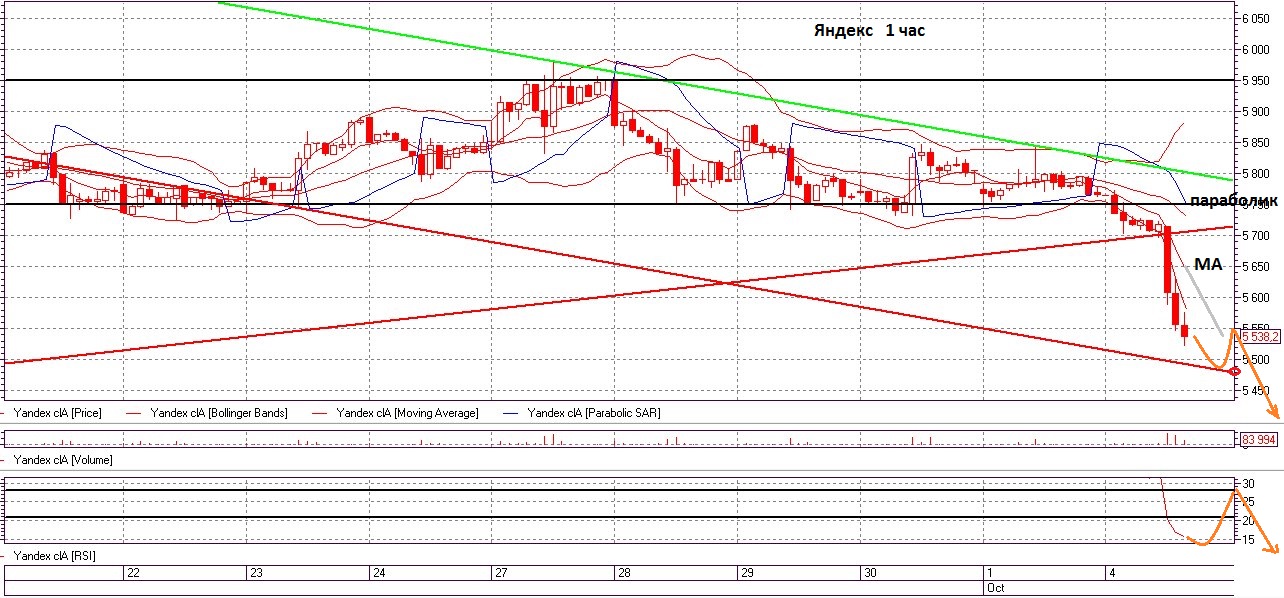Click the chart title 'Яндекс 1 час'
1284x598 pixels.
point(871,31)
